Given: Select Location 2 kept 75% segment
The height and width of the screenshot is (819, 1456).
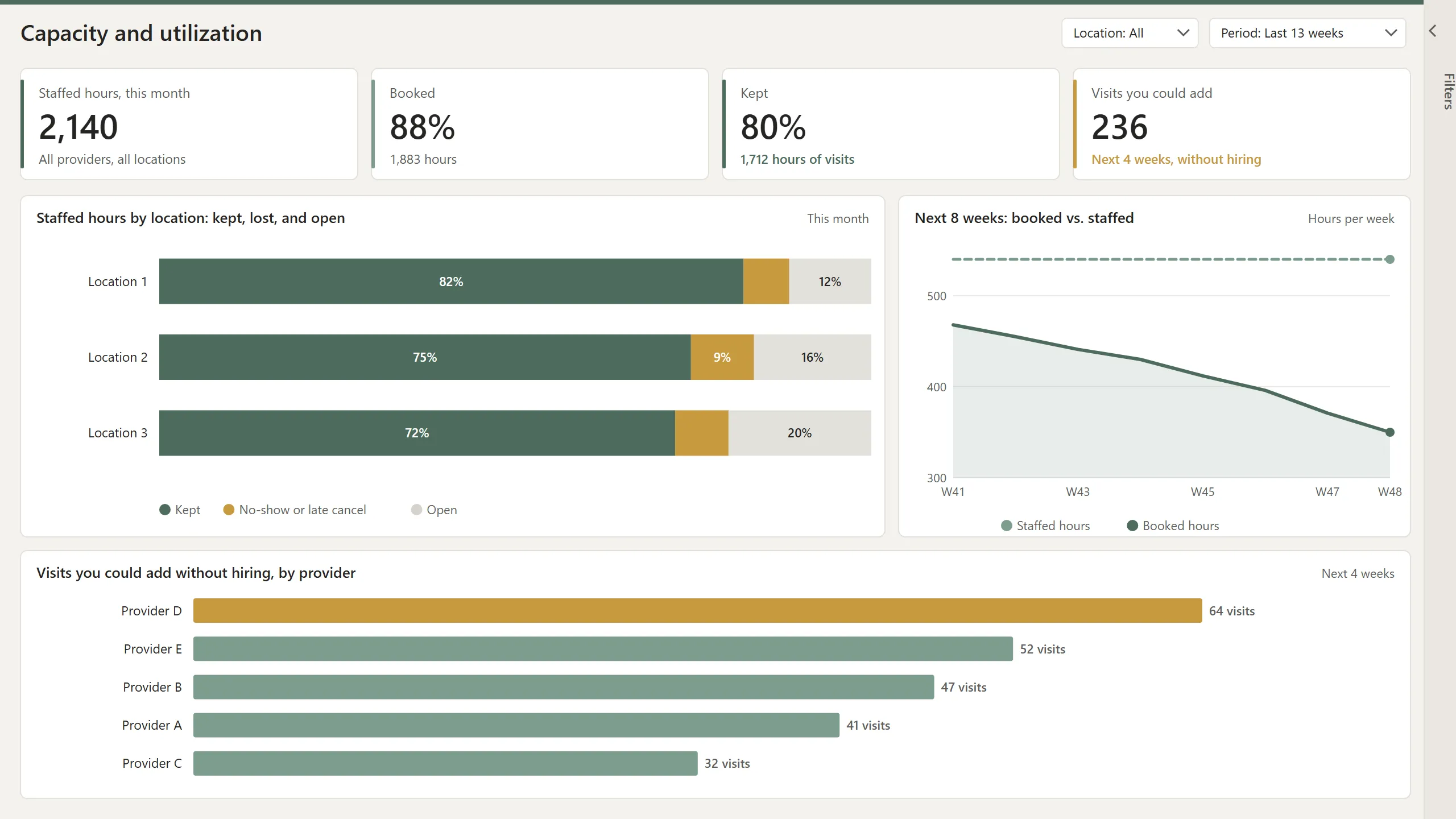Looking at the screenshot, I should click(425, 357).
